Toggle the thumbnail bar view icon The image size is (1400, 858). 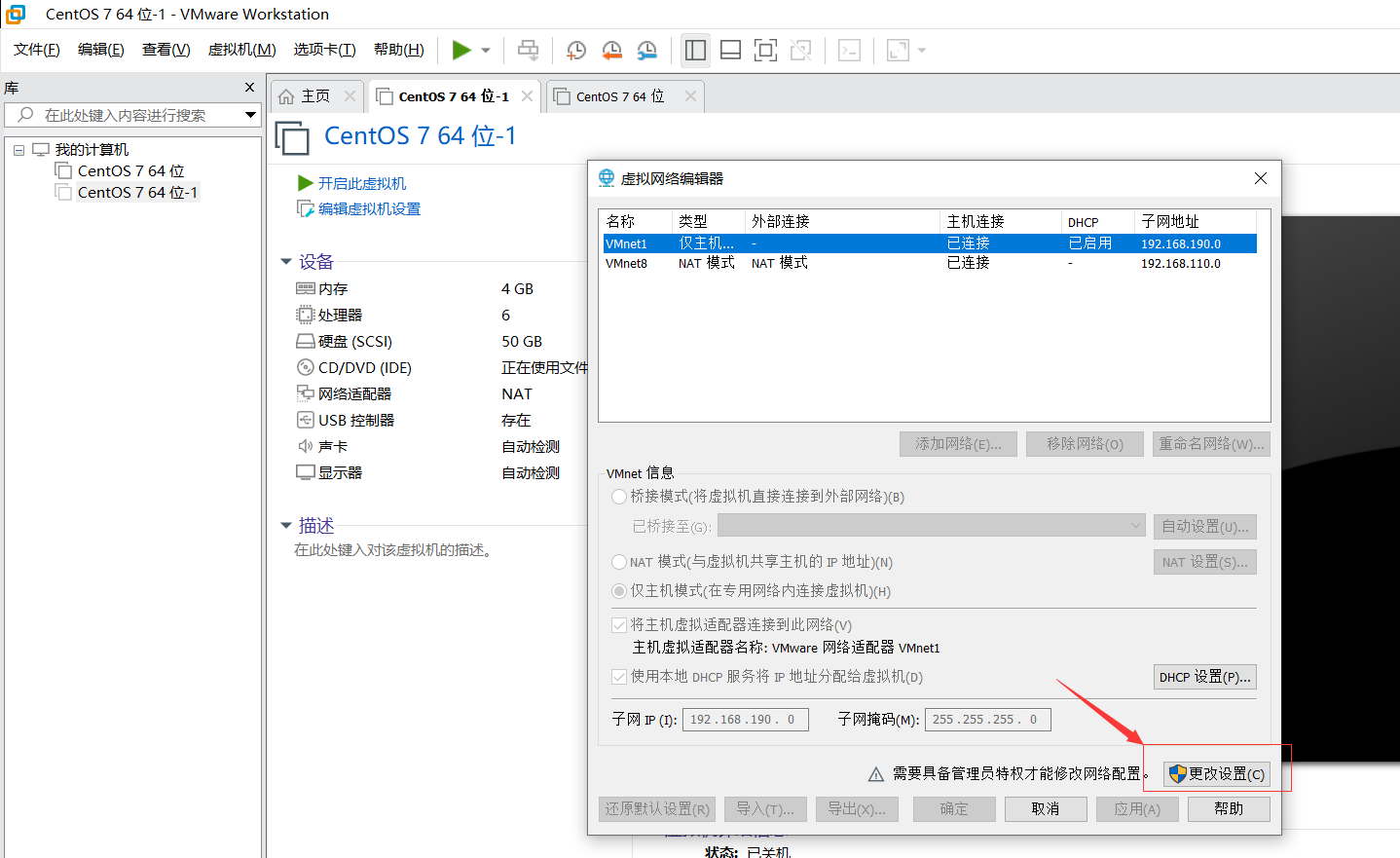tap(730, 51)
